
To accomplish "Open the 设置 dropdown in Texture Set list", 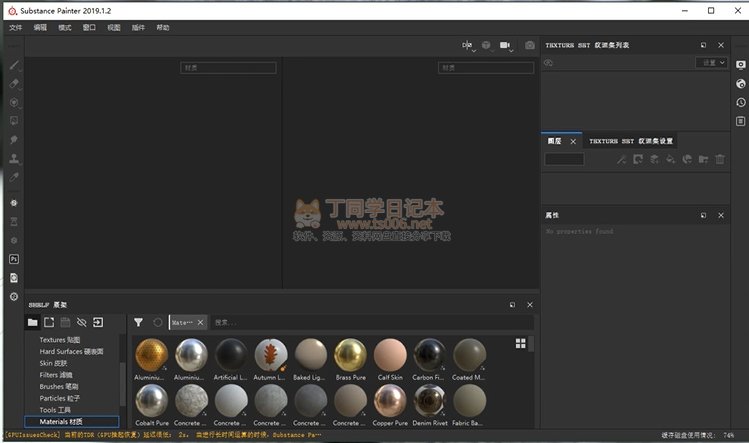I will pos(712,62).
